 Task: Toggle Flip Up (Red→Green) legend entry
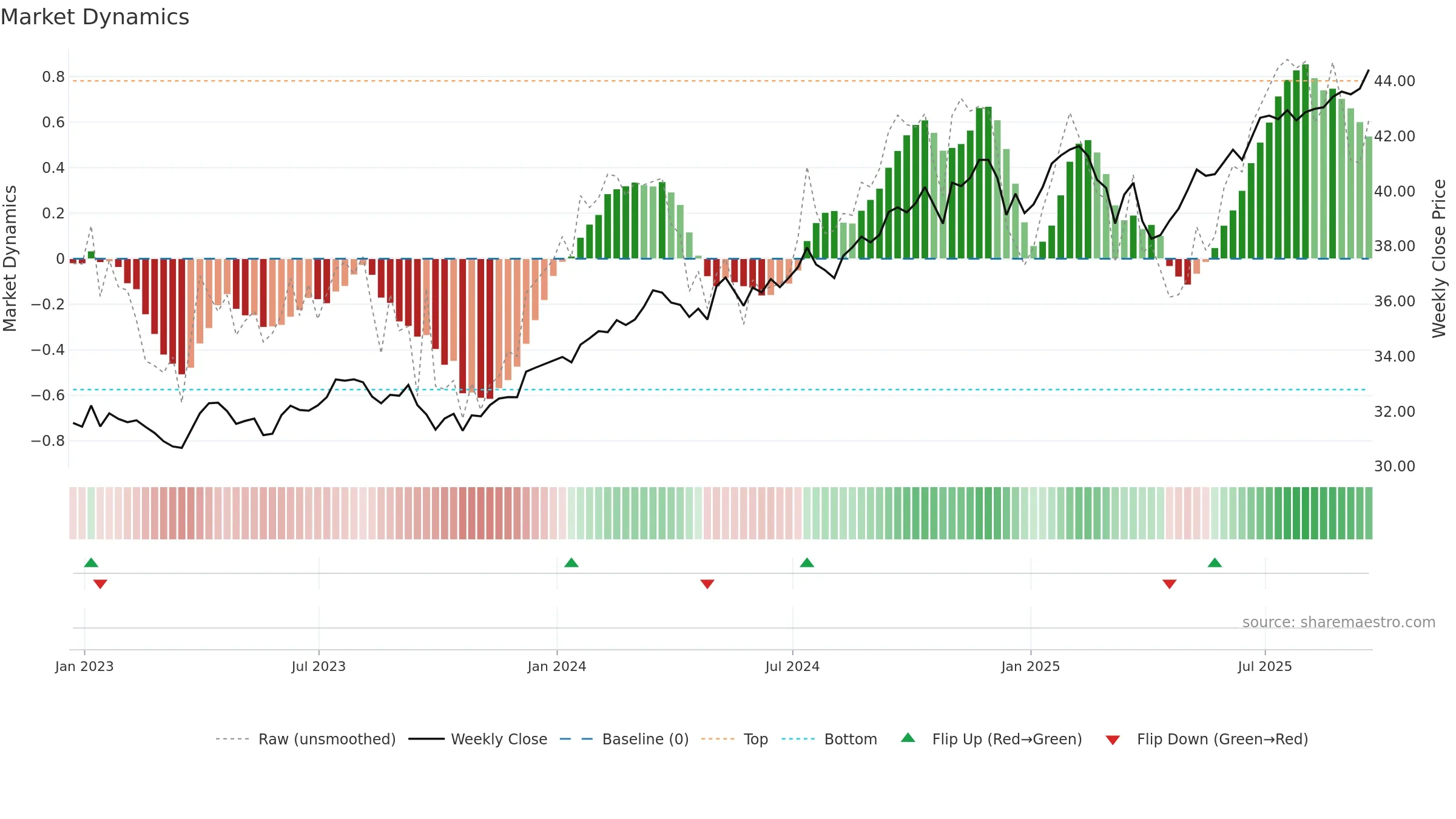(x=991, y=739)
